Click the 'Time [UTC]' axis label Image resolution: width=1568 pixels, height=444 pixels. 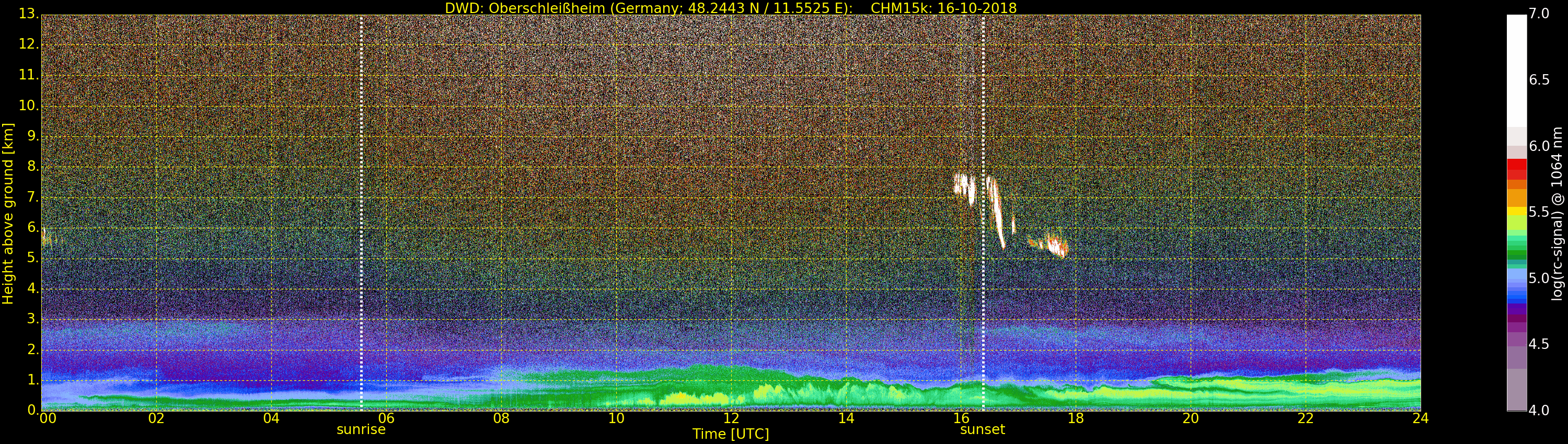[x=731, y=434]
